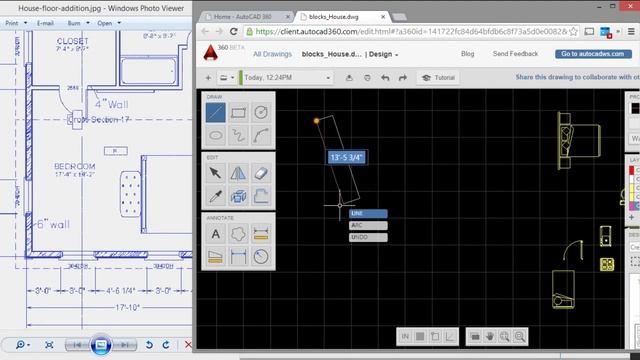Reload the page in the browser

233,31
